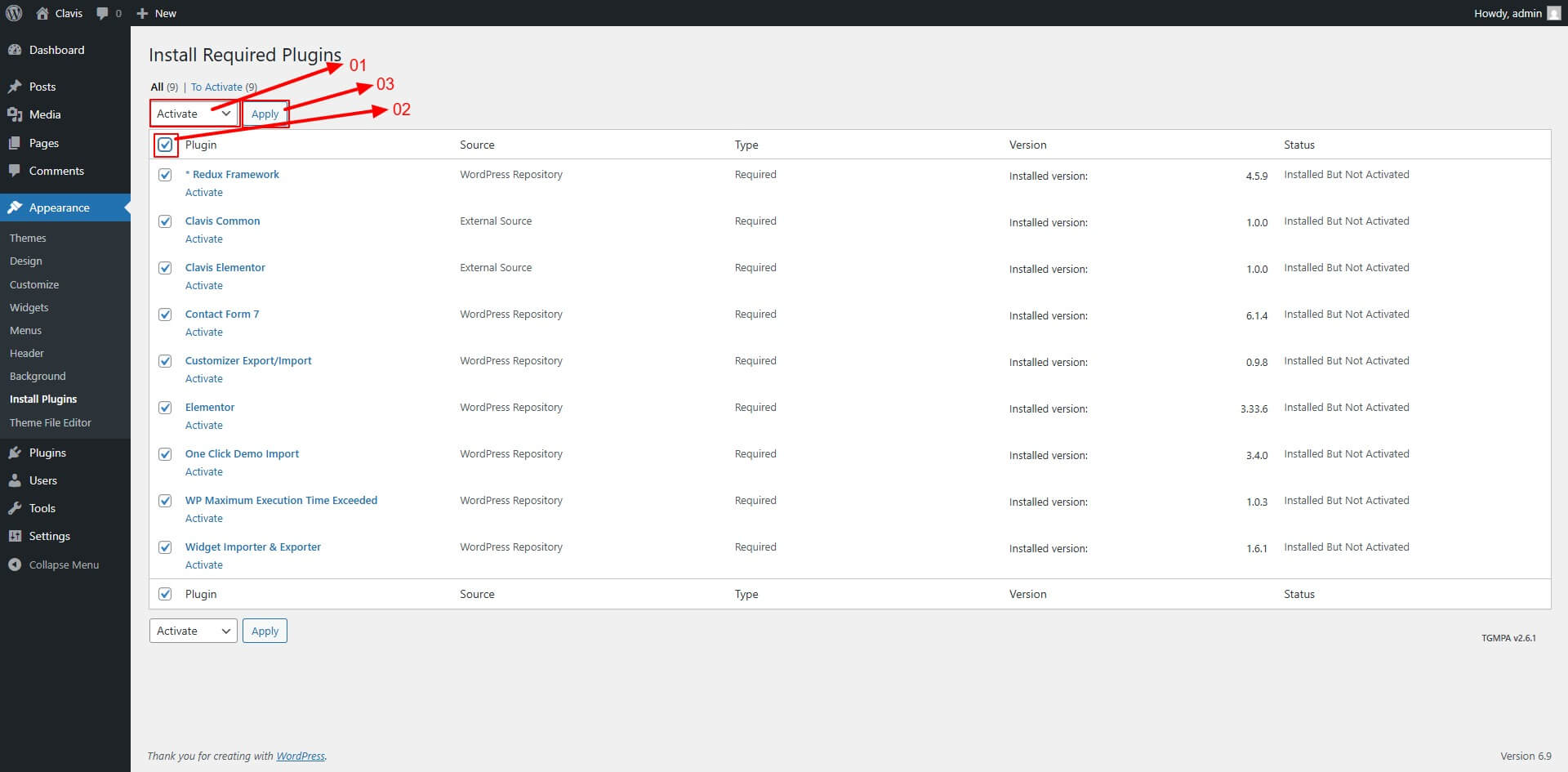Click the Plugins plug icon in sidebar
The width and height of the screenshot is (1568, 772).
pyautogui.click(x=15, y=453)
